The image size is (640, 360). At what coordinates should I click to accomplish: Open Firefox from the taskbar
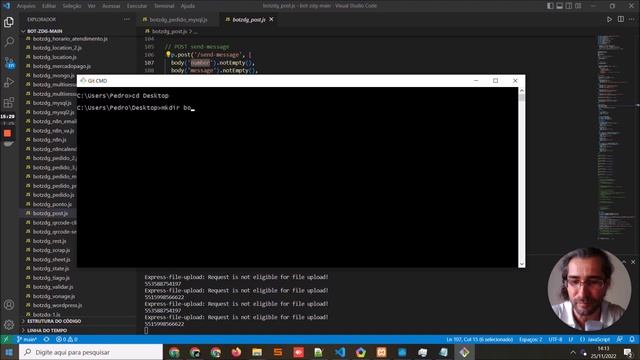(x=236, y=352)
